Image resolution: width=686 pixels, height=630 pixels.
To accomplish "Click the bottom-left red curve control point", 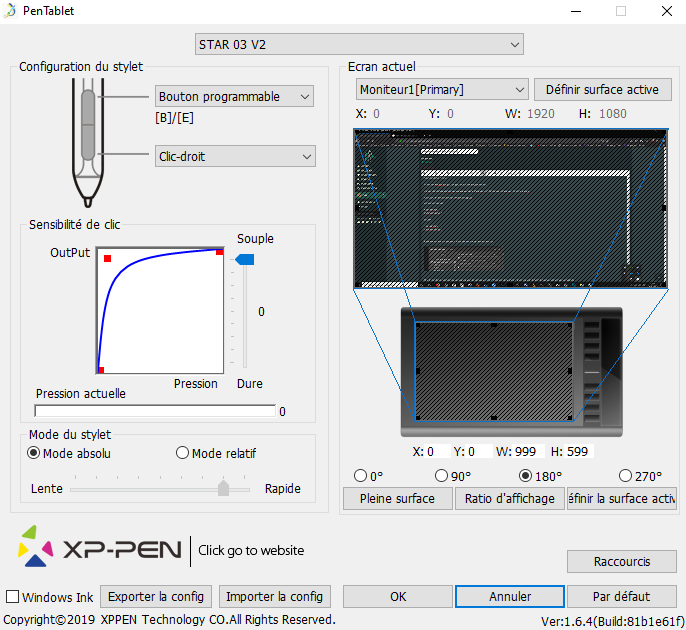I will coord(101,370).
